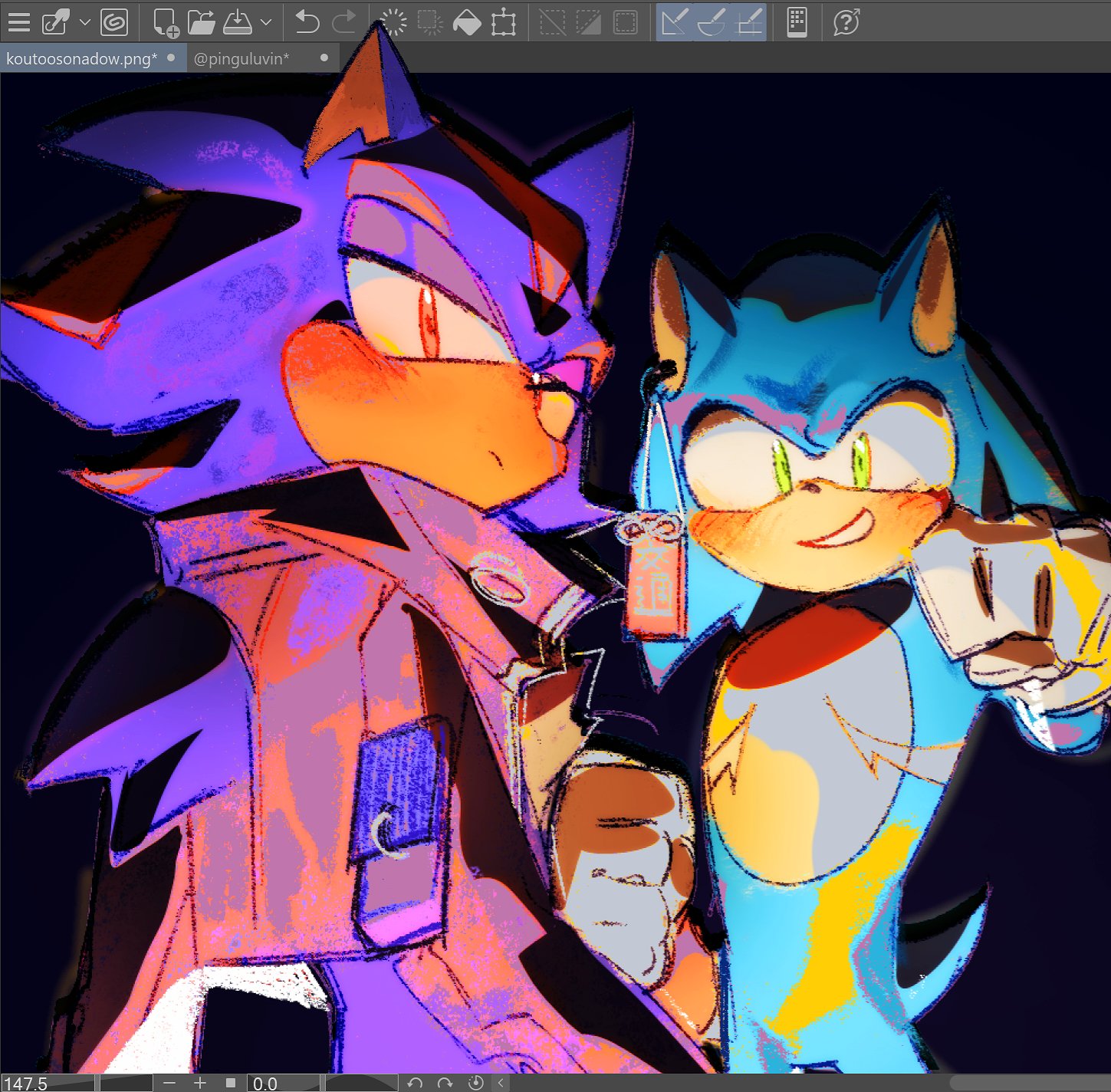Fill the selection with the paint bucket icon
The image size is (1111, 1092).
pos(467,22)
